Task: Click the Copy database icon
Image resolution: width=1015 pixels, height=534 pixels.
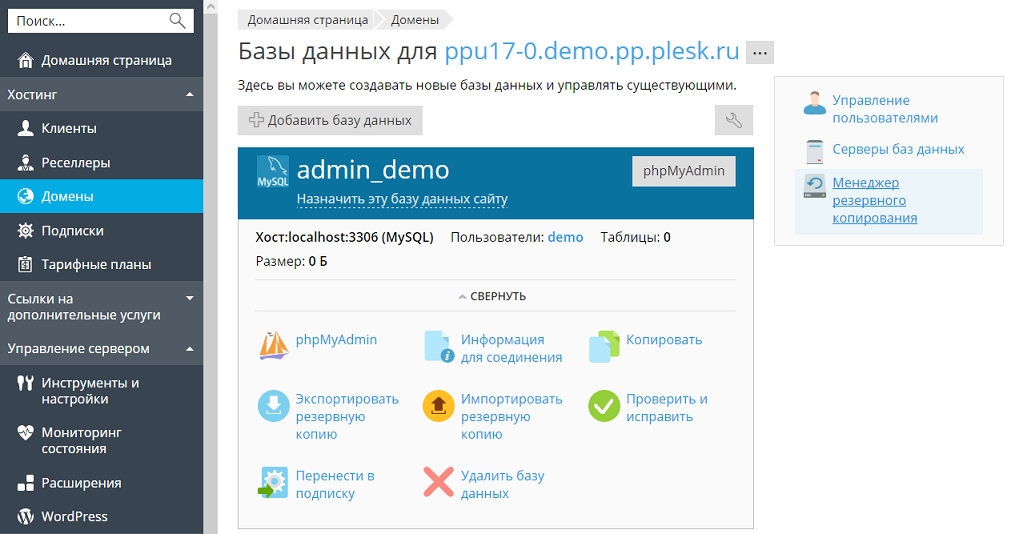Action: click(x=604, y=346)
